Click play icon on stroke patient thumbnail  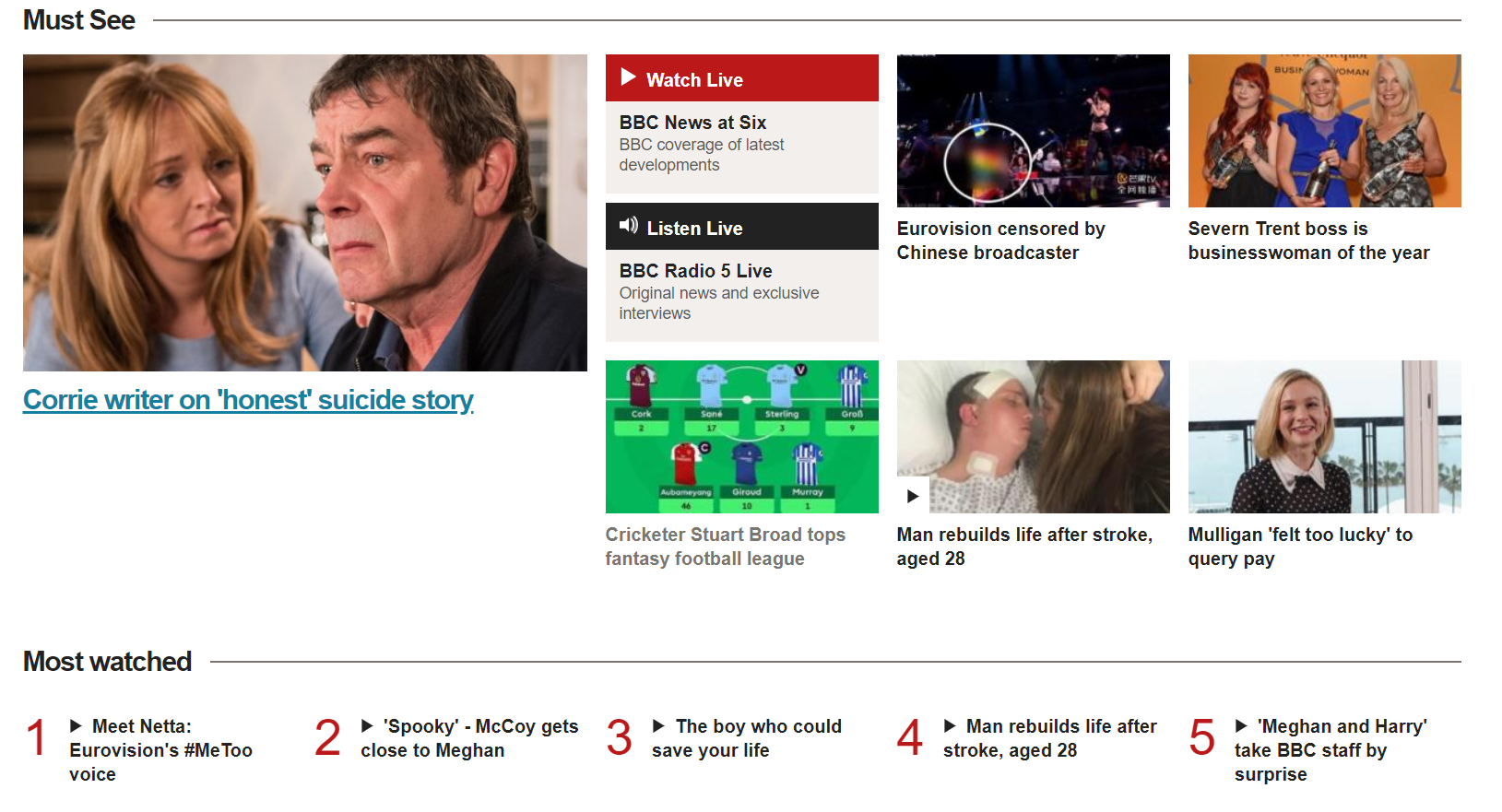tap(913, 497)
